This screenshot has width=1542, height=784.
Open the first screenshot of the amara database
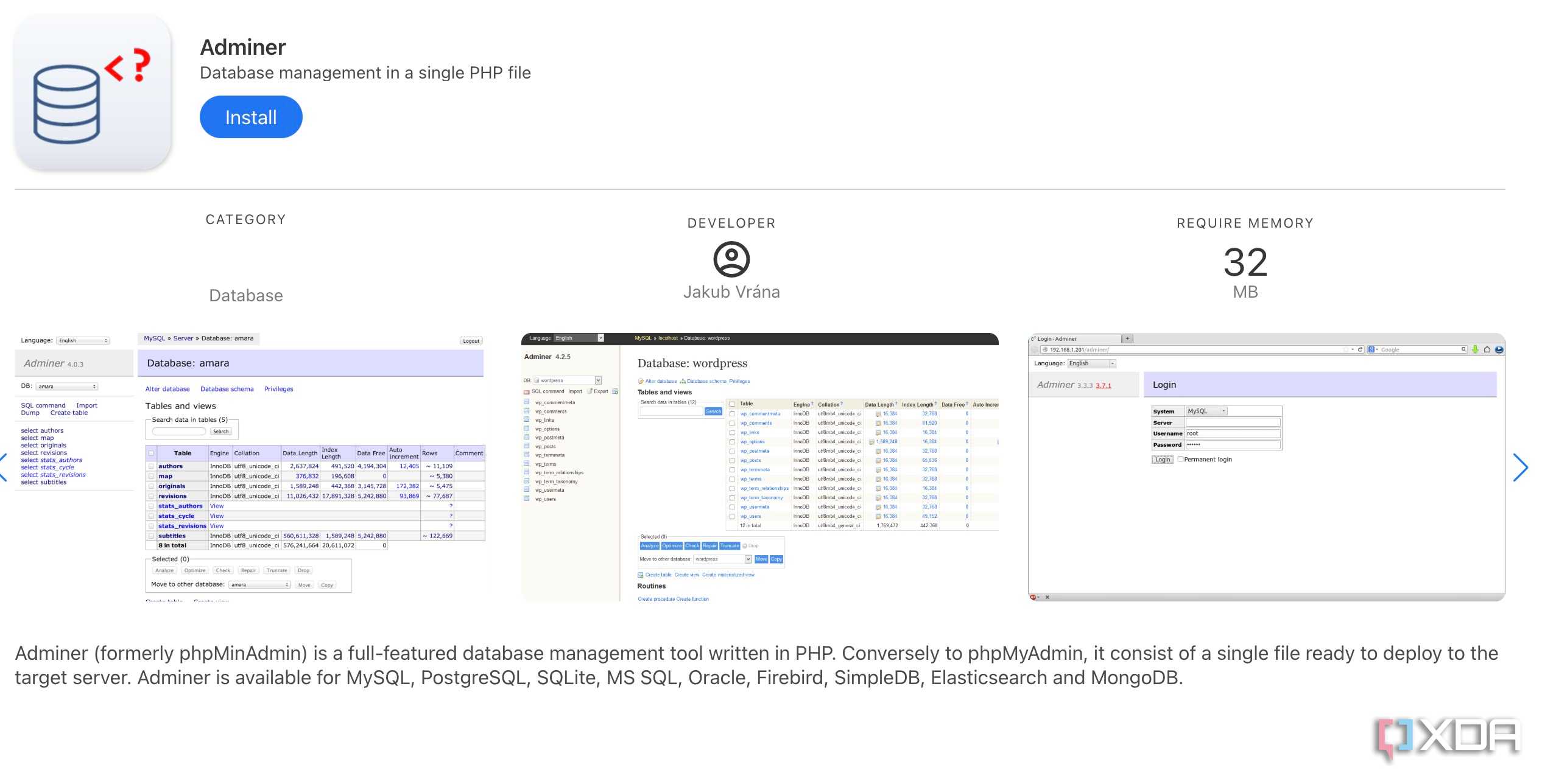(x=250, y=467)
